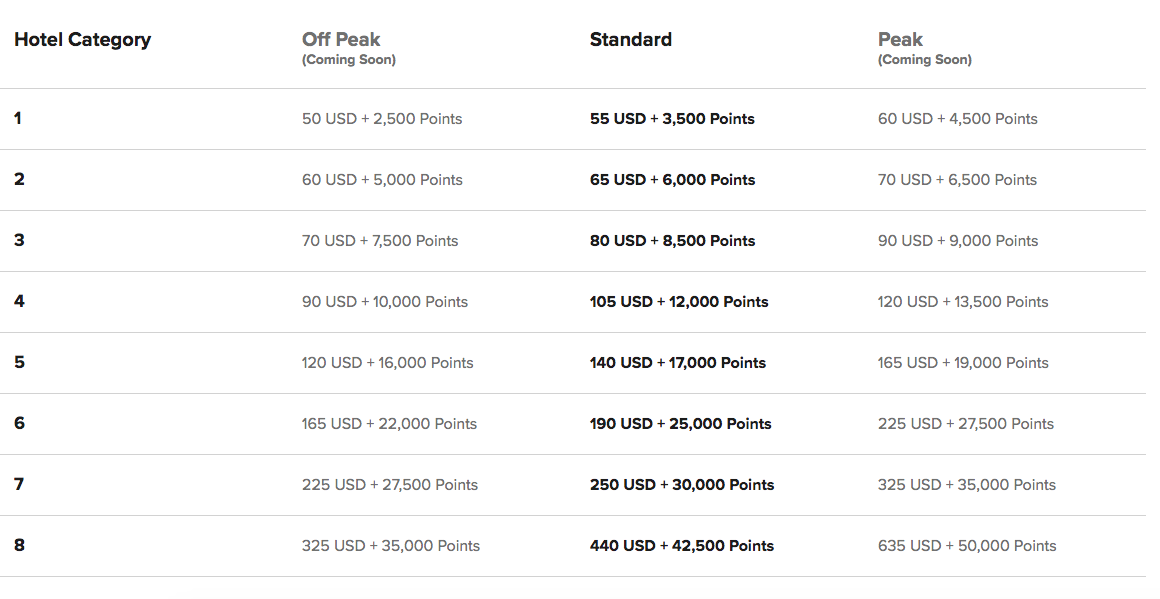1160x599 pixels.
Task: Click the Standard column header
Action: tap(630, 40)
